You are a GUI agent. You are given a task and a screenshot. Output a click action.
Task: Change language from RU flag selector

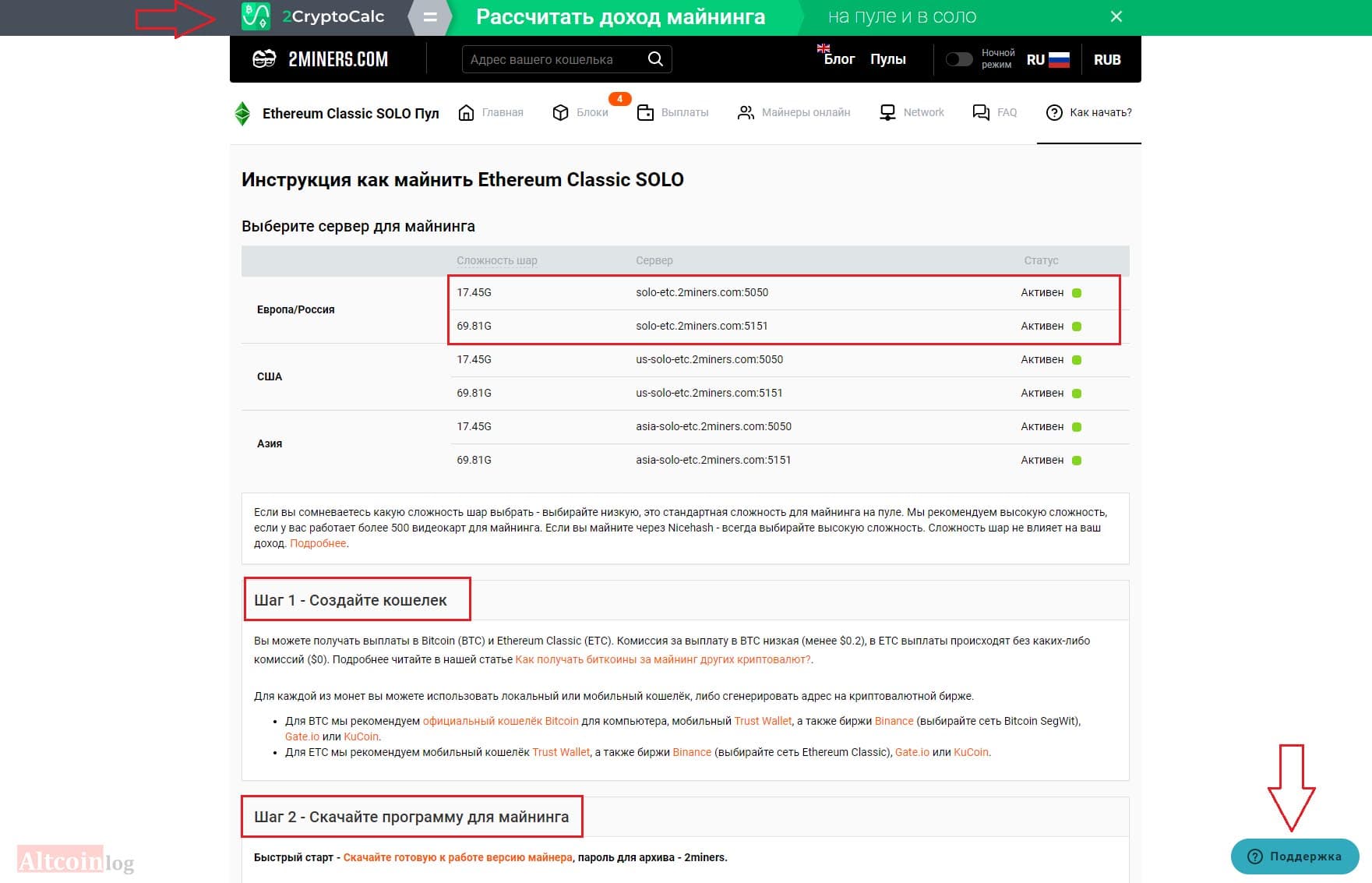(x=1048, y=59)
